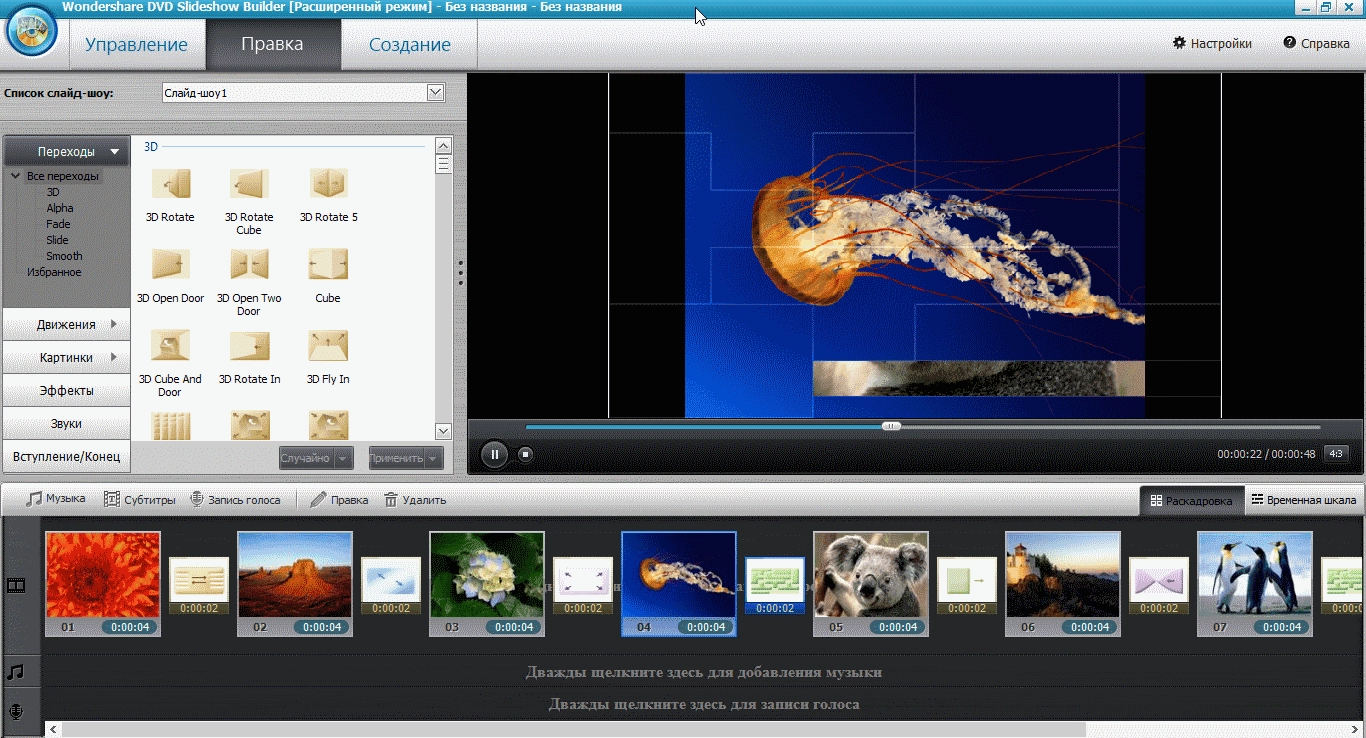Image resolution: width=1366 pixels, height=738 pixels.
Task: Select the 3D Rotate Cube transition
Action: pos(249,184)
